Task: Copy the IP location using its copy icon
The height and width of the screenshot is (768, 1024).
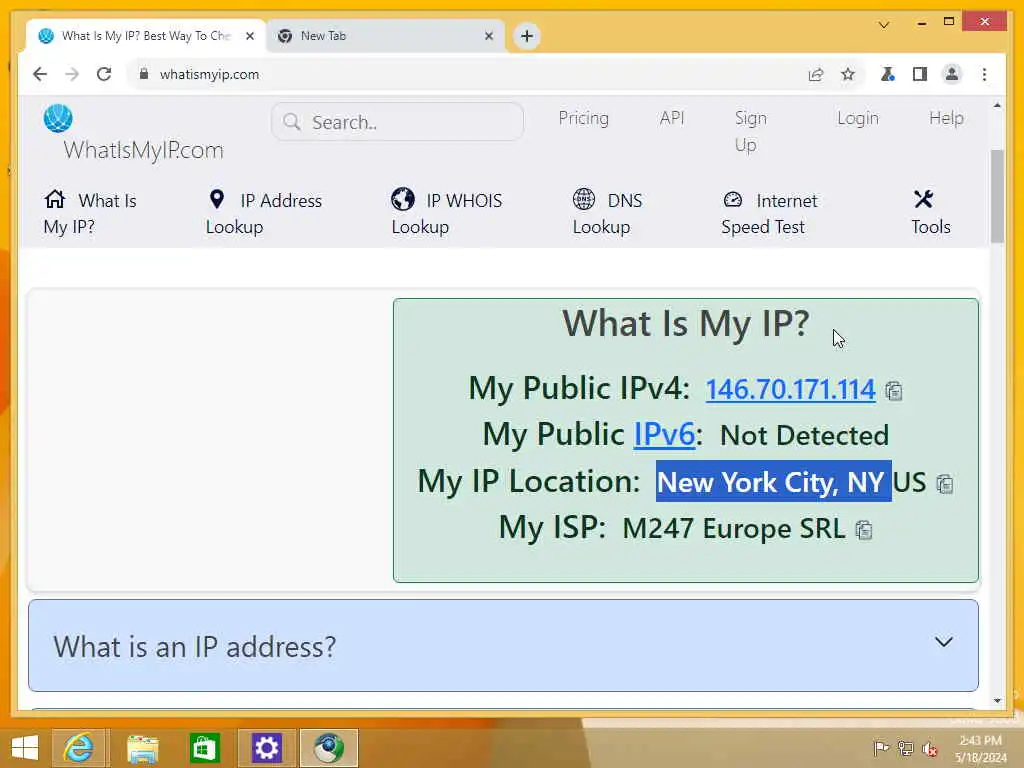Action: click(944, 484)
